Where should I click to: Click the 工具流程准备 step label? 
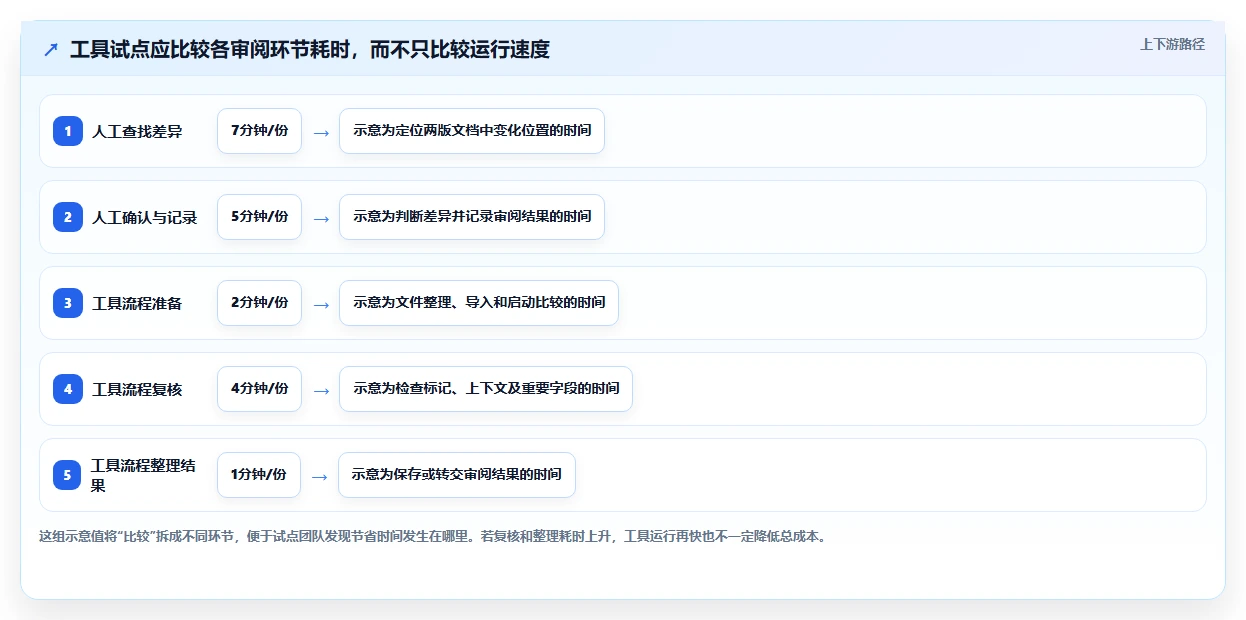(137, 303)
